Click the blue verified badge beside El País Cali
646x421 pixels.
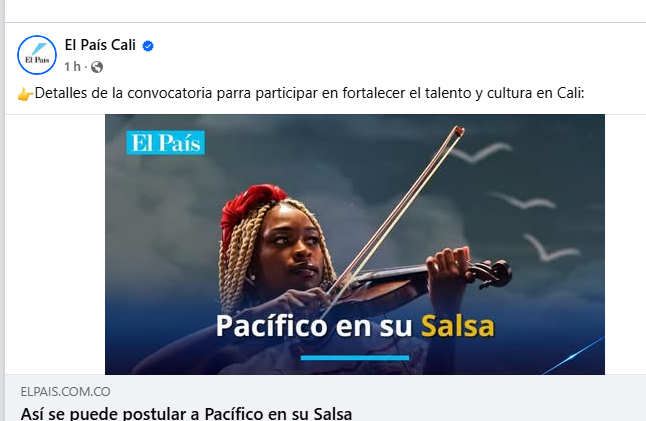(x=148, y=46)
